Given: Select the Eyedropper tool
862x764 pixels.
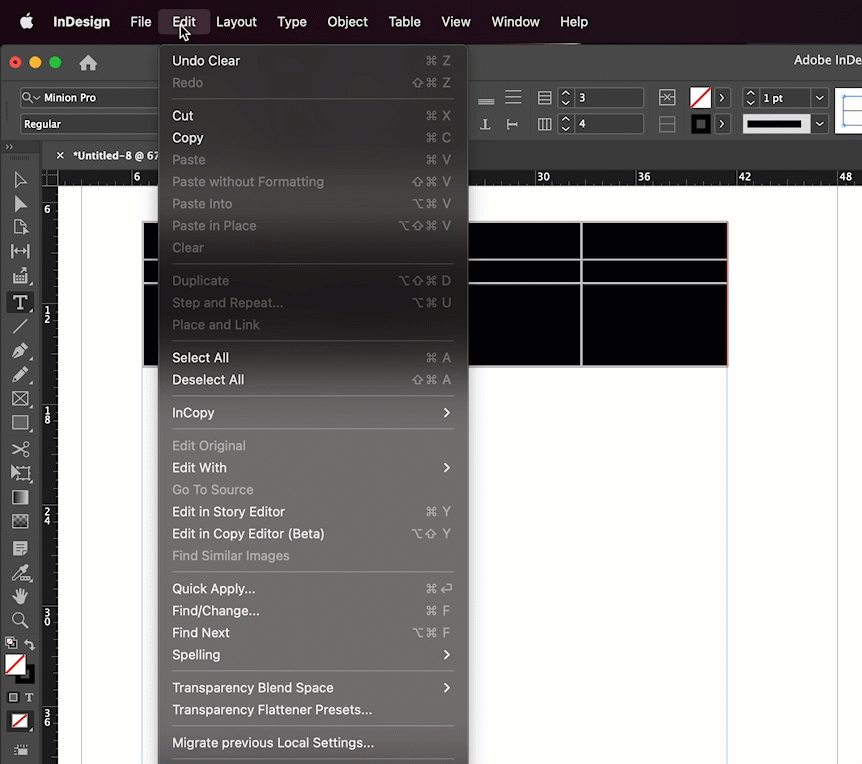Looking at the screenshot, I should click(21, 573).
